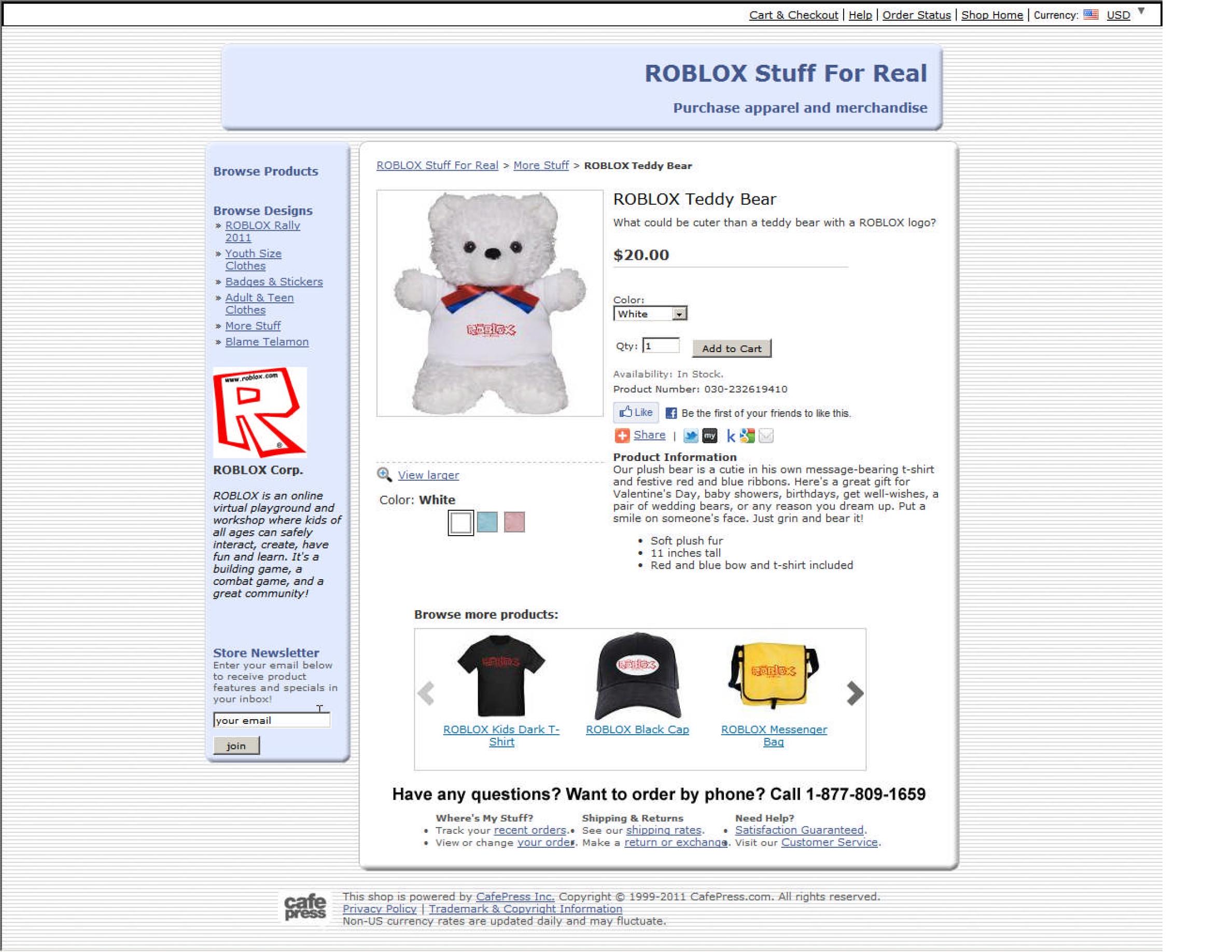The width and height of the screenshot is (1232, 952).
Task: Share product via Twitter bird icon
Action: click(691, 436)
